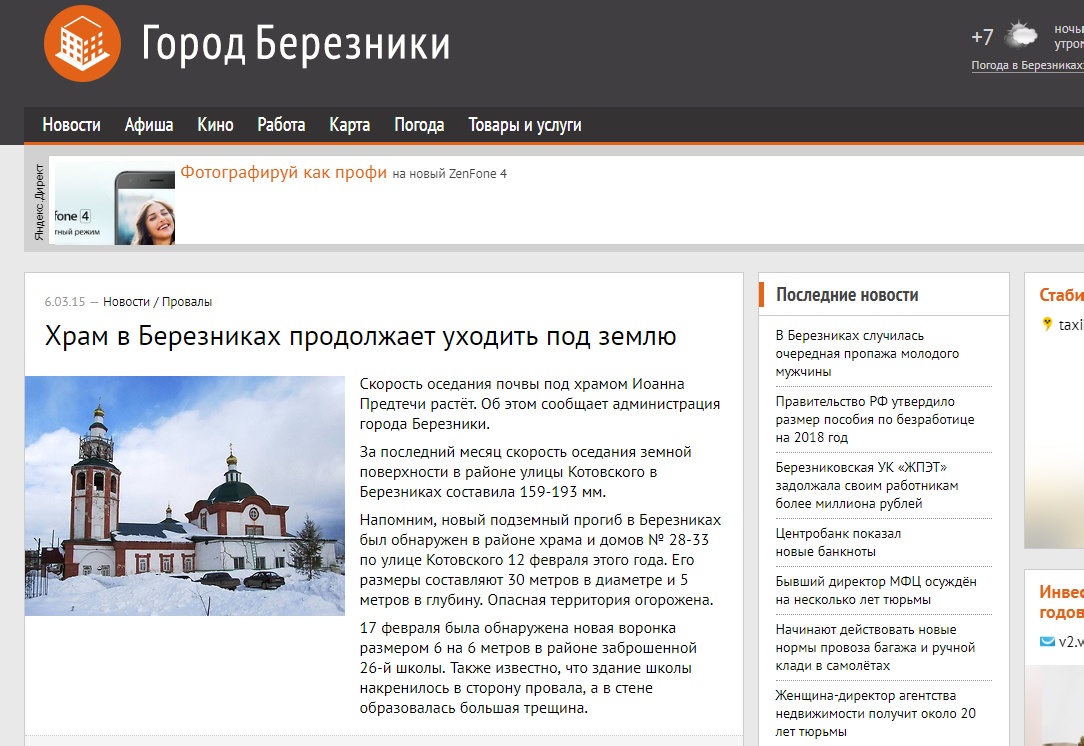Click the blue envelope ad icon
The width and height of the screenshot is (1084, 746).
tap(1047, 641)
